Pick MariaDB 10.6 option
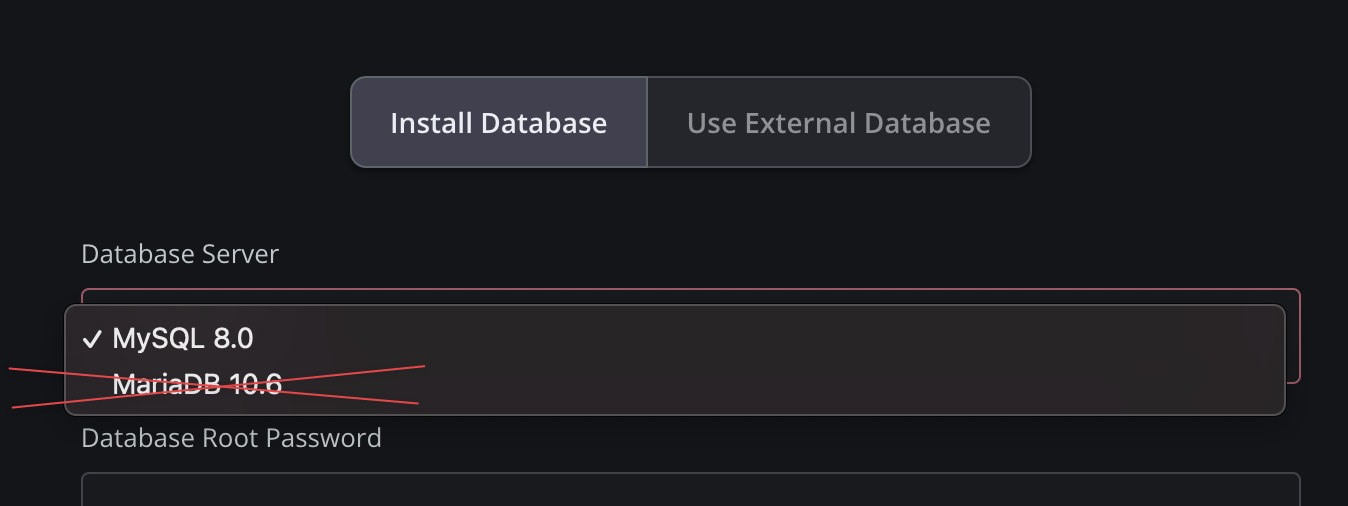The image size is (1348, 506). click(x=674, y=384)
